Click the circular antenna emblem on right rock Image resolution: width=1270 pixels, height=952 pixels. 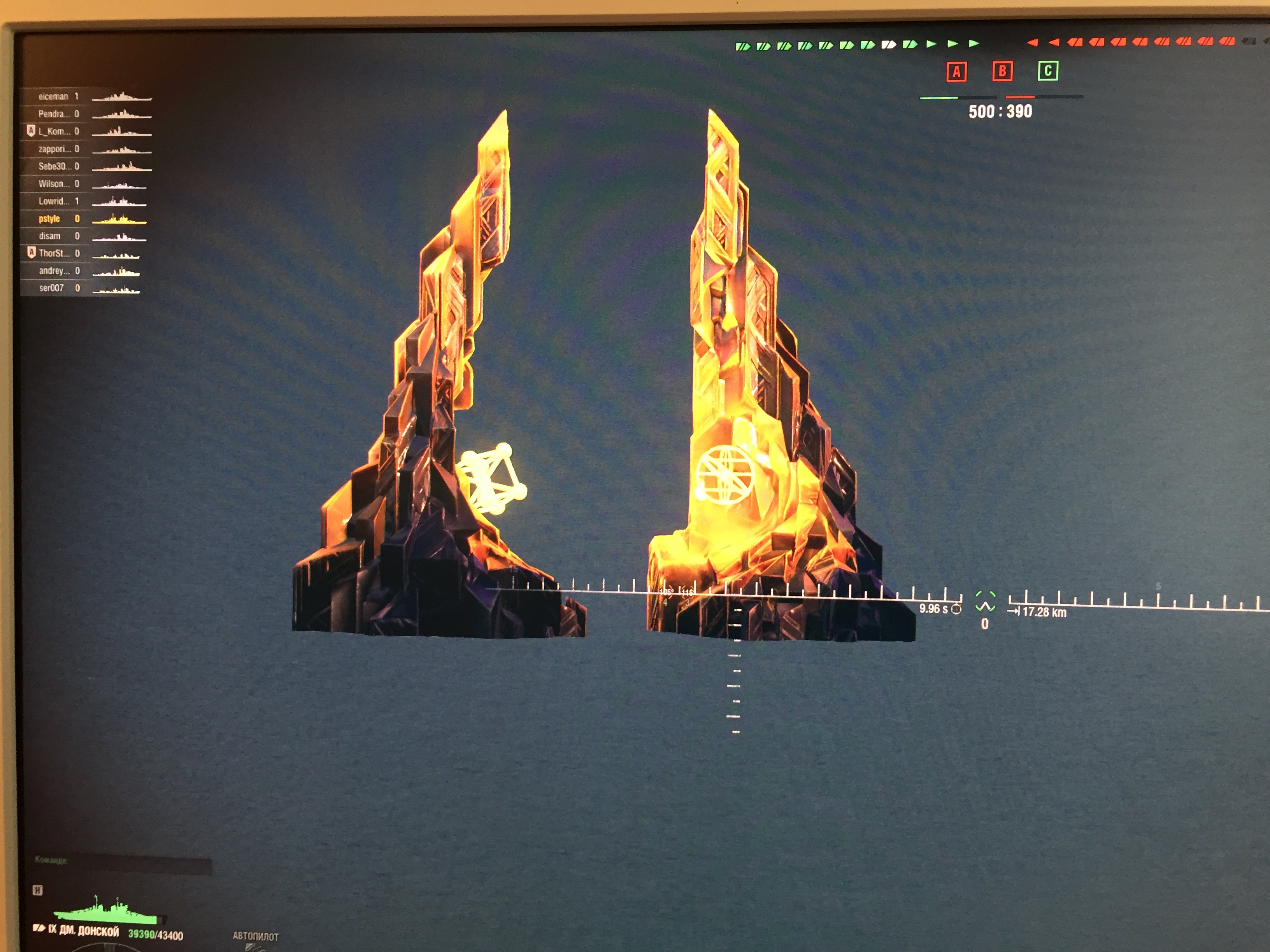tap(724, 475)
